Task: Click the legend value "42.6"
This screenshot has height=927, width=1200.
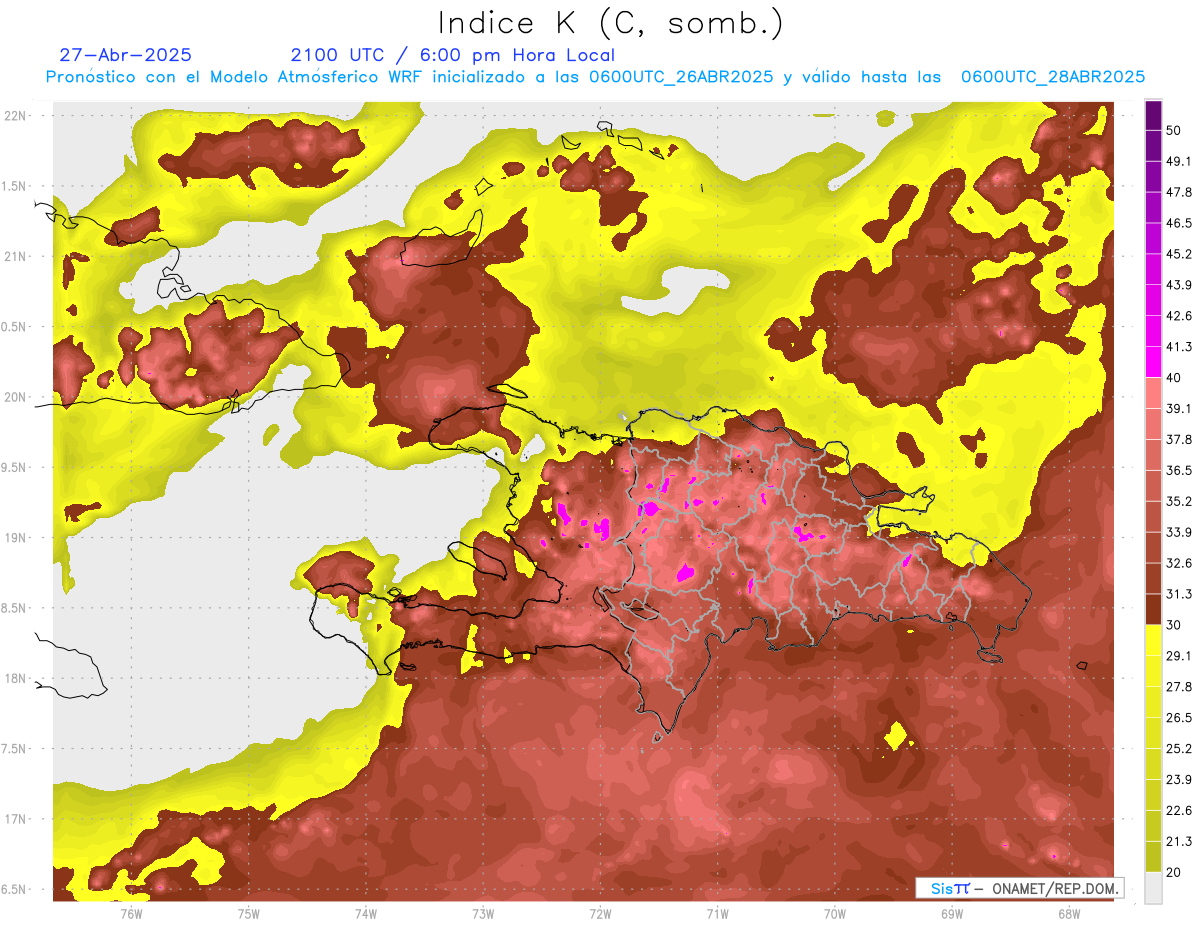Action: (x=1179, y=316)
